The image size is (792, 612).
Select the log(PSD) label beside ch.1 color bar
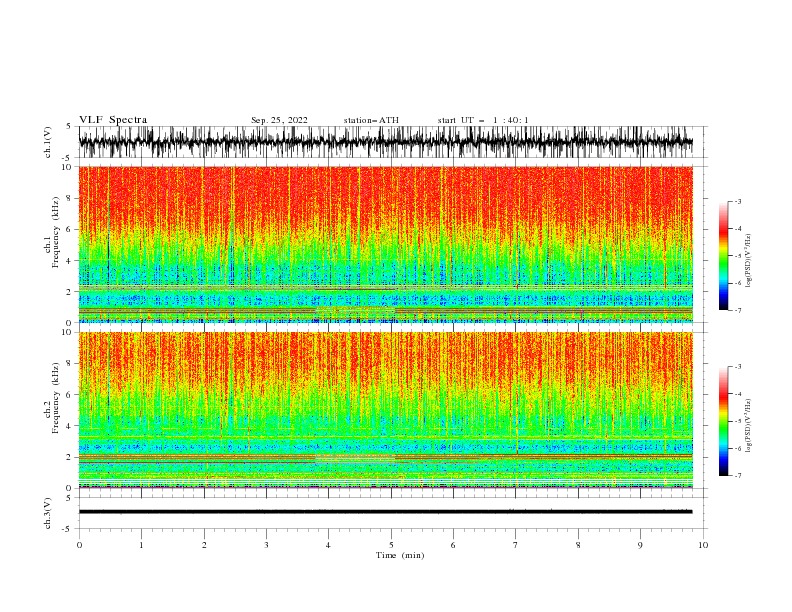click(749, 261)
